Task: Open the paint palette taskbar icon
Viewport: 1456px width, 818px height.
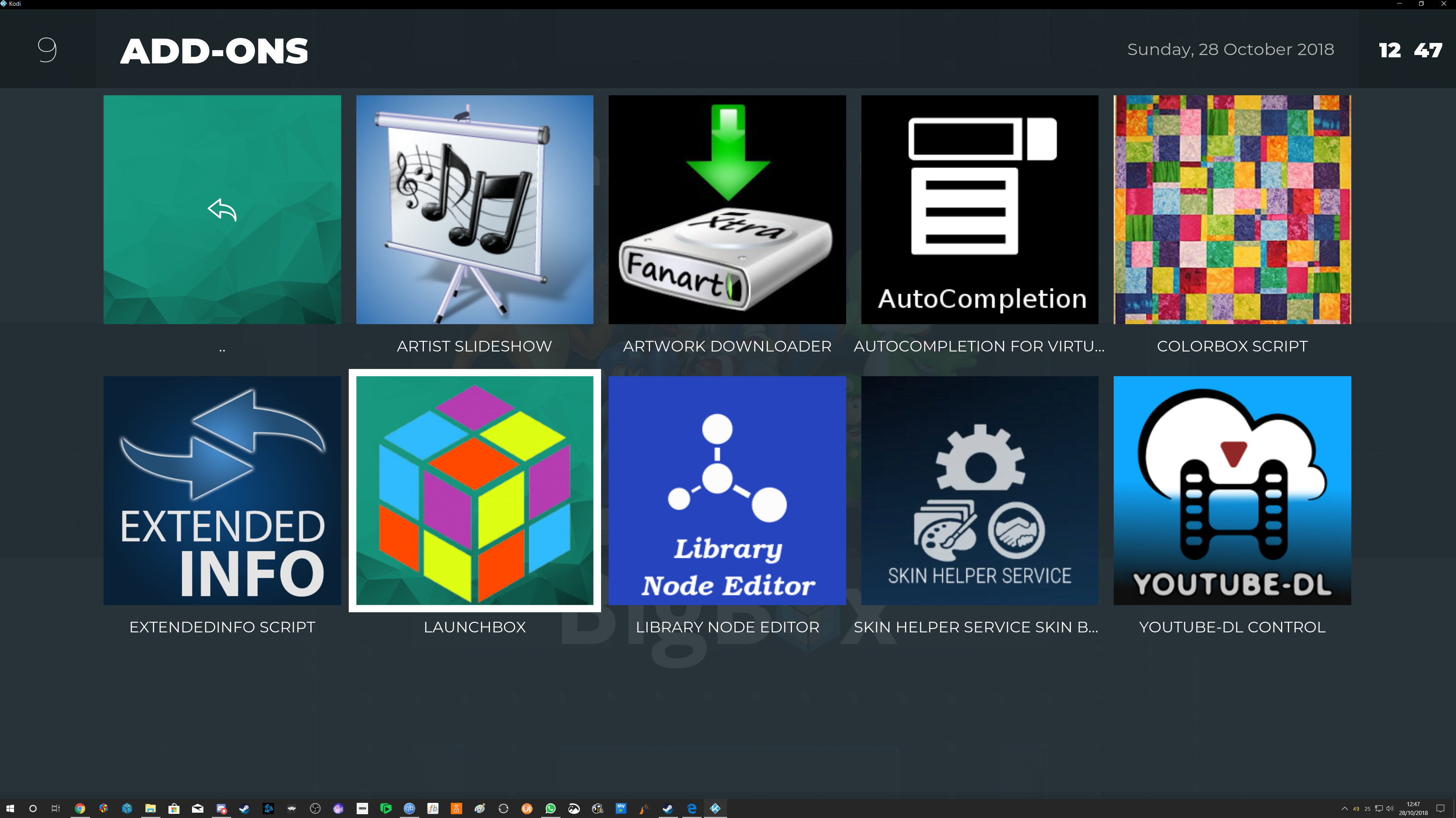Action: 480,809
